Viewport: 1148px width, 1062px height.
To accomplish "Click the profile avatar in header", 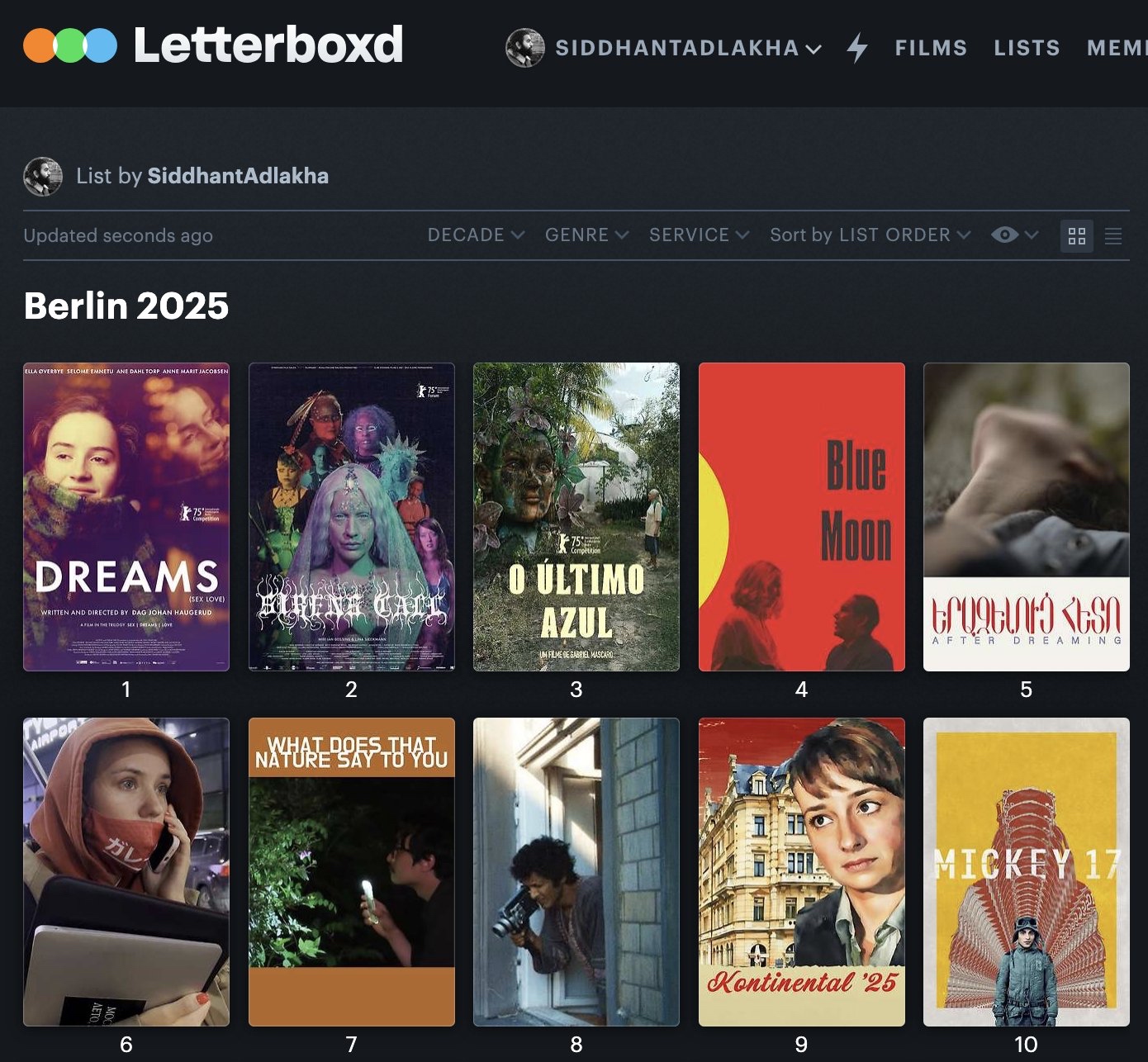I will [x=524, y=48].
